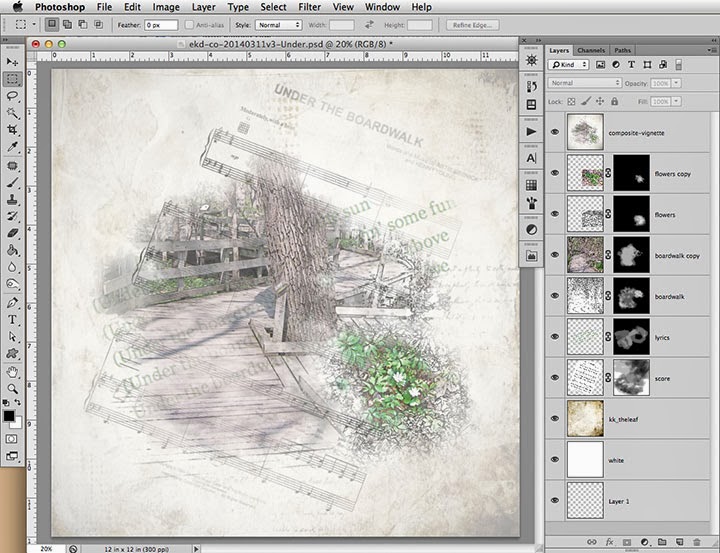Delete layer with trash icon
The width and height of the screenshot is (720, 553).
(697, 542)
